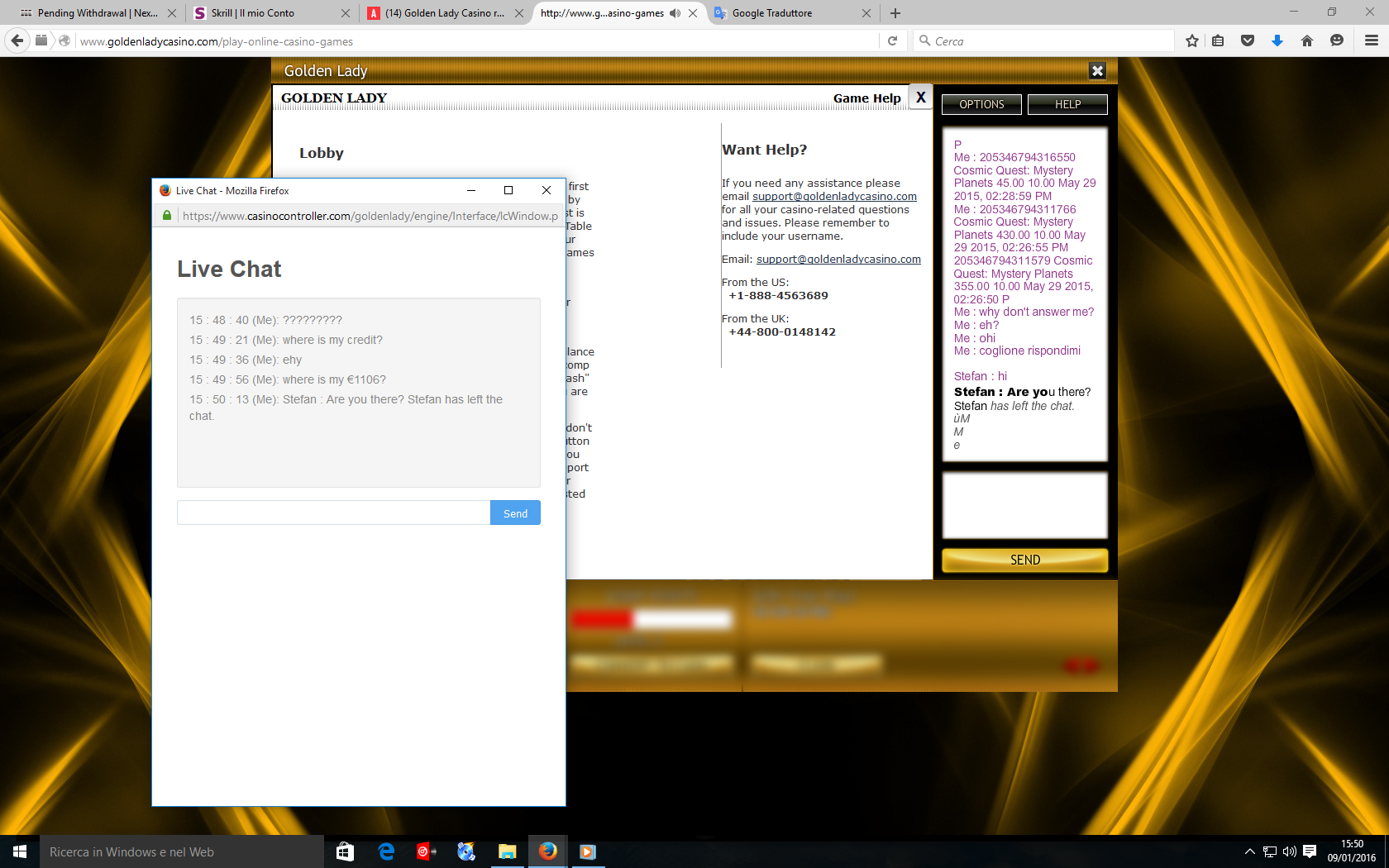This screenshot has height=868, width=1389.
Task: Go to Firefox home page icon
Action: (1307, 41)
